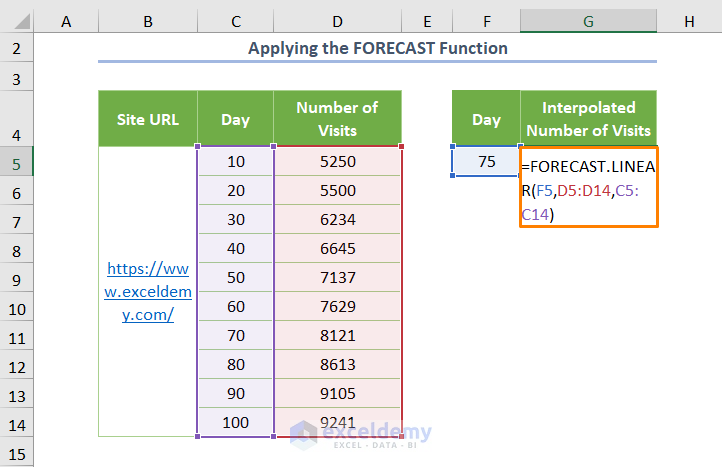The width and height of the screenshot is (722, 467).
Task: Select column A header
Action: [66, 20]
